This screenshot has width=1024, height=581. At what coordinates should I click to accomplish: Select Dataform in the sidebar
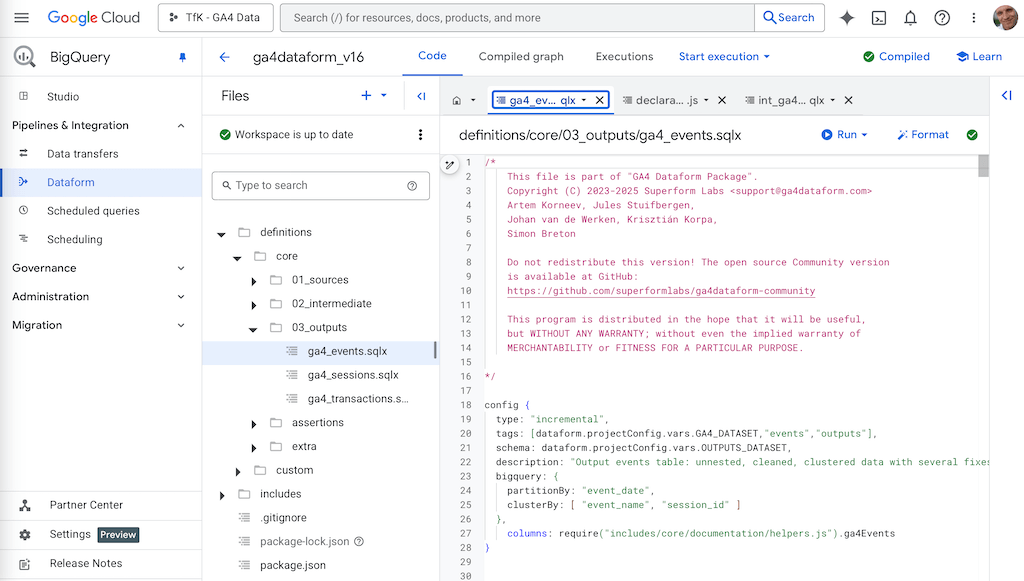71,182
